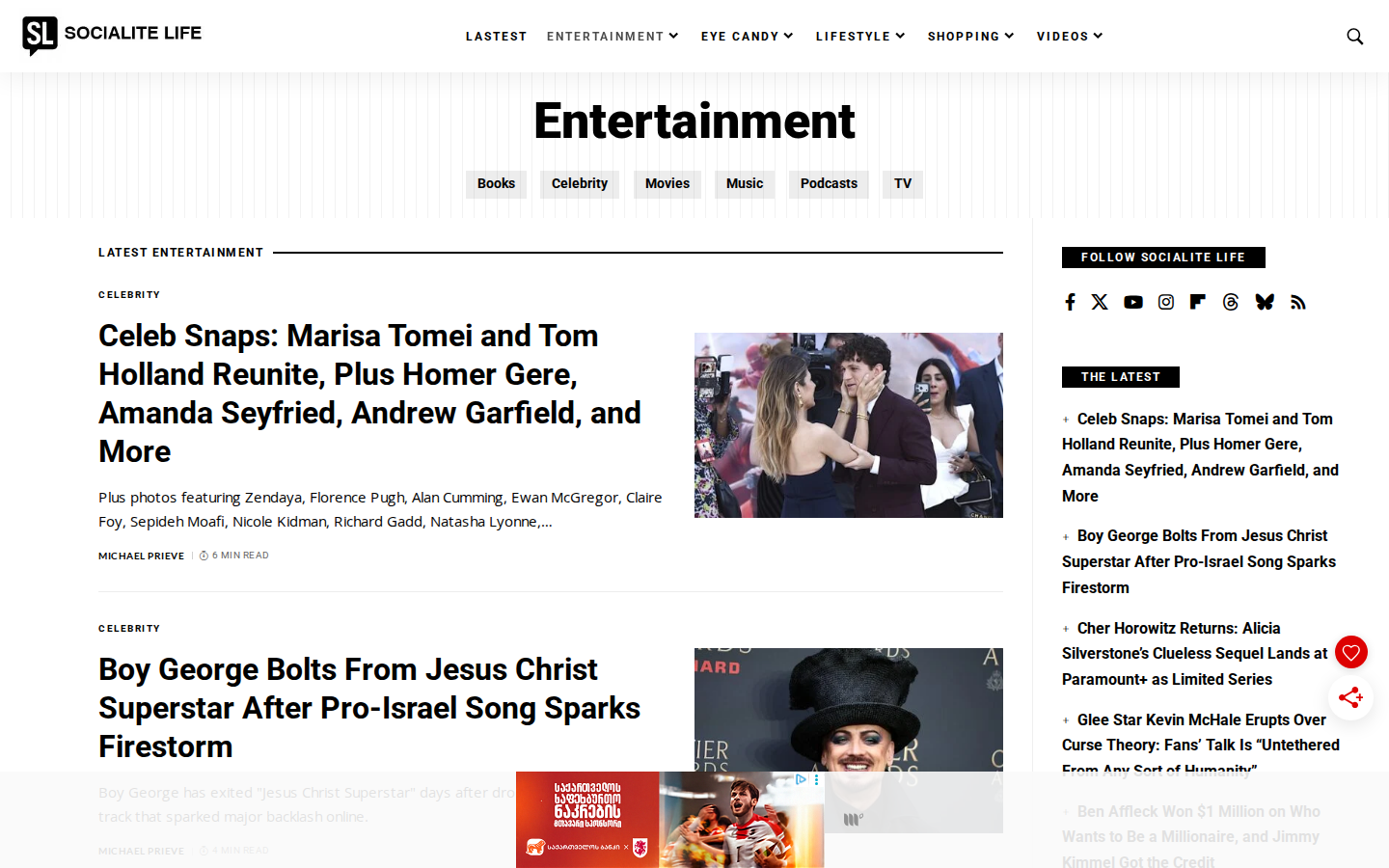Open the search icon in the header
The height and width of the screenshot is (868, 1389).
(x=1354, y=37)
